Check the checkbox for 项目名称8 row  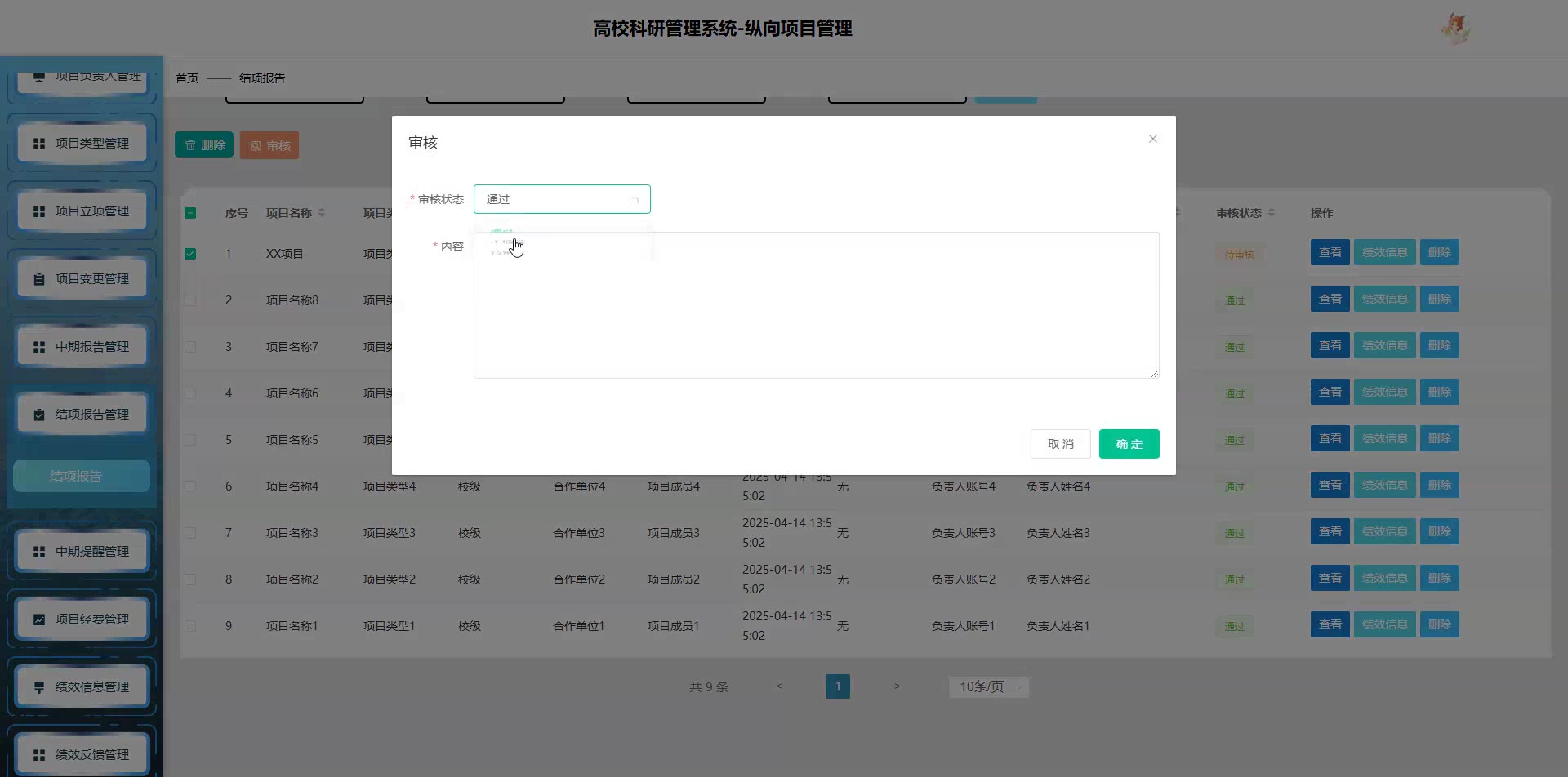coord(190,300)
